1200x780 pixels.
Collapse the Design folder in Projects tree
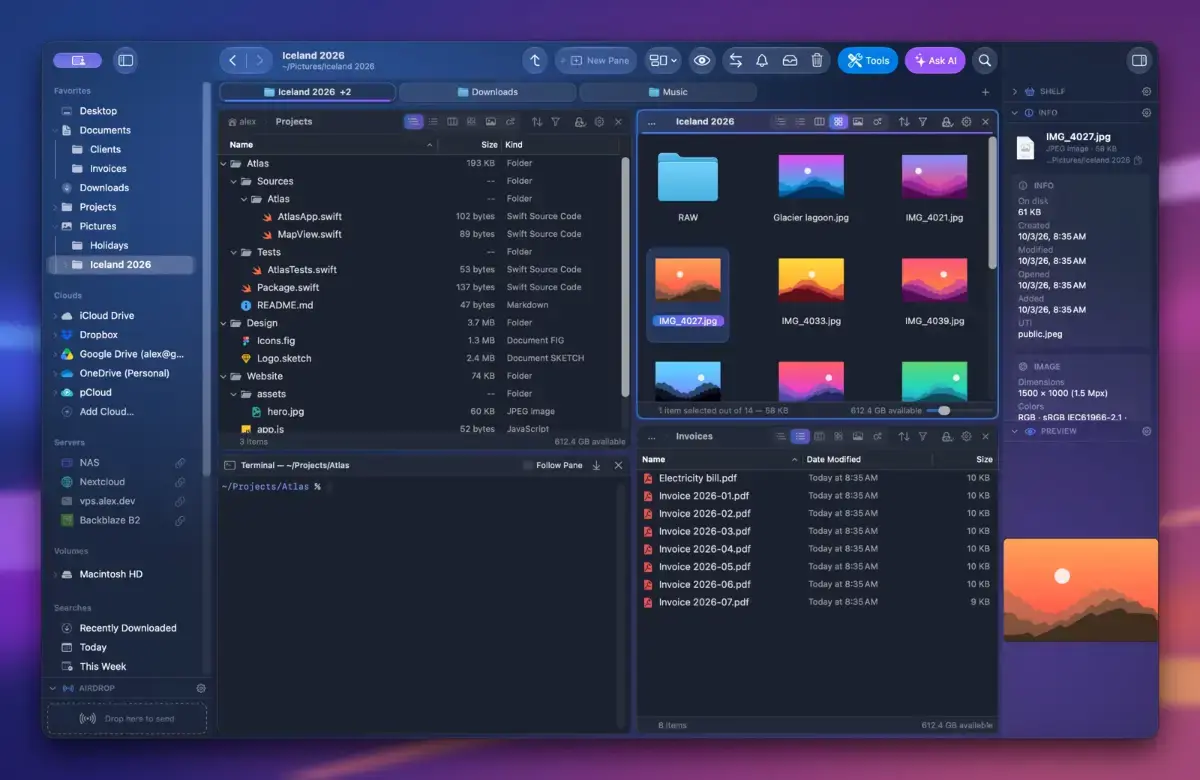coord(224,323)
